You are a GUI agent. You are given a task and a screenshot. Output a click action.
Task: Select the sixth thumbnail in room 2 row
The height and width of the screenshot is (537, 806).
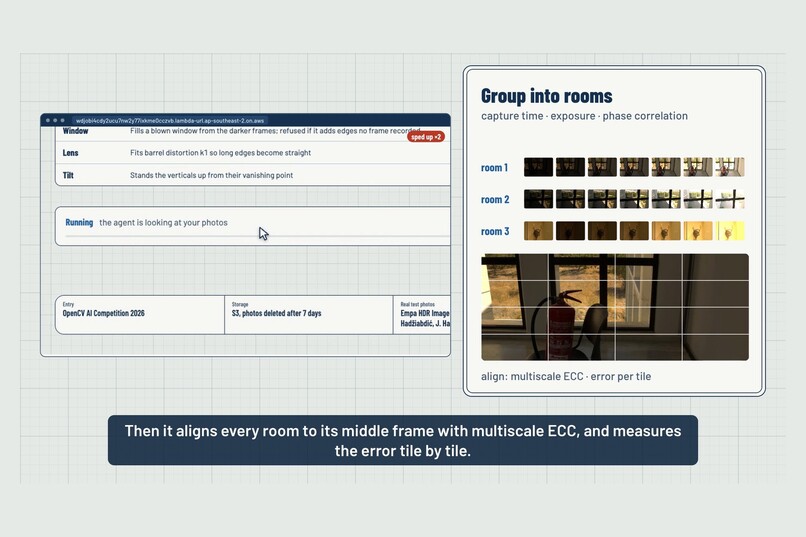tap(698, 199)
